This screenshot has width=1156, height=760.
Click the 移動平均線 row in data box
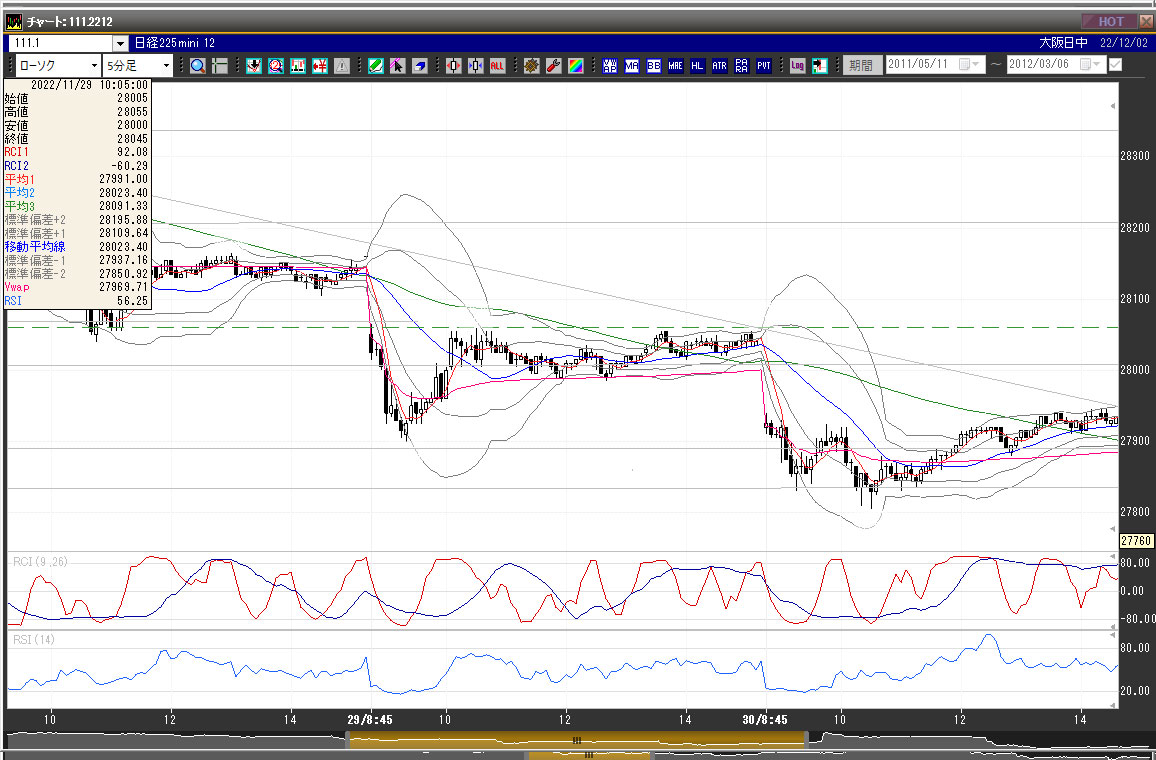point(77,247)
